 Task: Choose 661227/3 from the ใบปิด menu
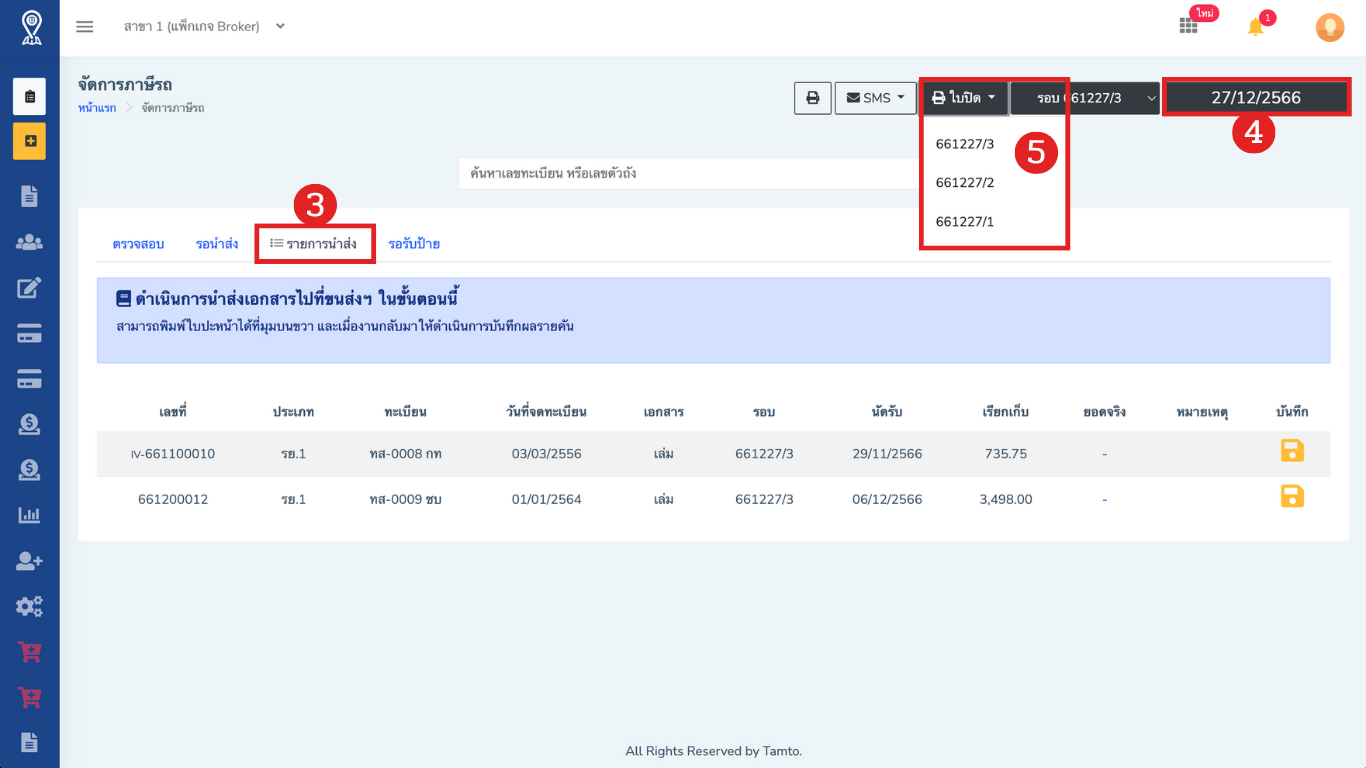click(x=965, y=144)
